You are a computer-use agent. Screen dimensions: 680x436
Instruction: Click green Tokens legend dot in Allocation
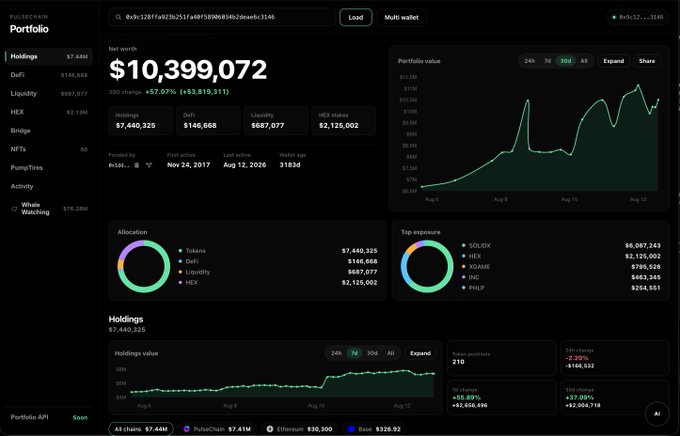click(x=180, y=251)
